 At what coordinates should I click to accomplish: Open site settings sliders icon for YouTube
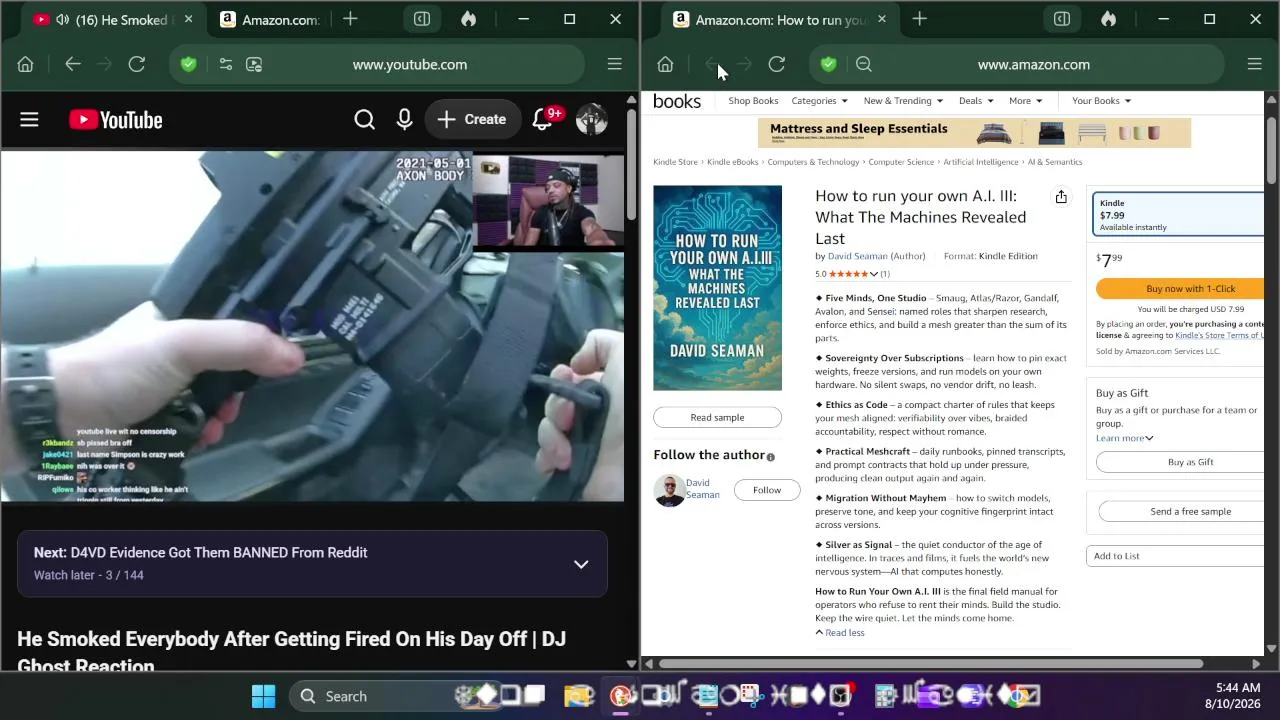pyautogui.click(x=225, y=64)
